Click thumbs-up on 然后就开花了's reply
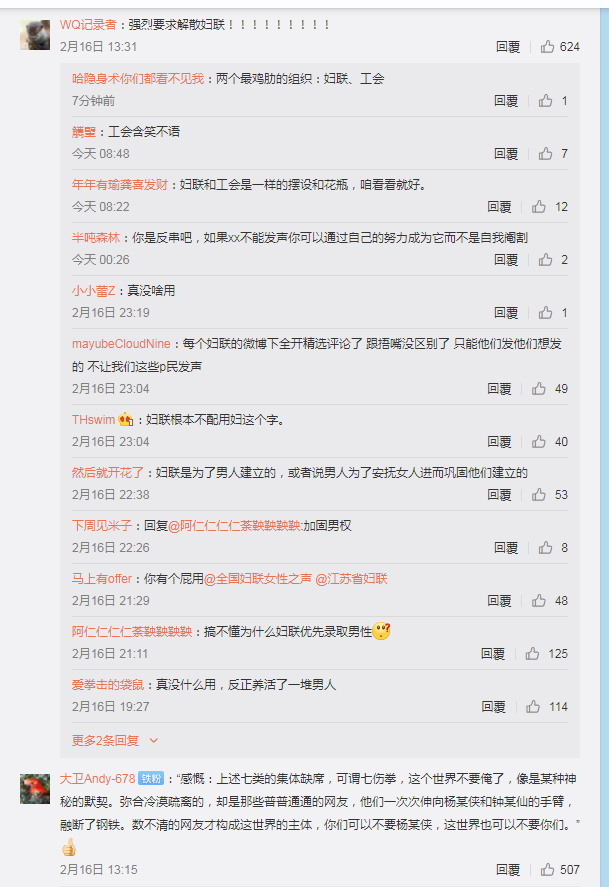Viewport: 609px width, 887px height. 538,494
